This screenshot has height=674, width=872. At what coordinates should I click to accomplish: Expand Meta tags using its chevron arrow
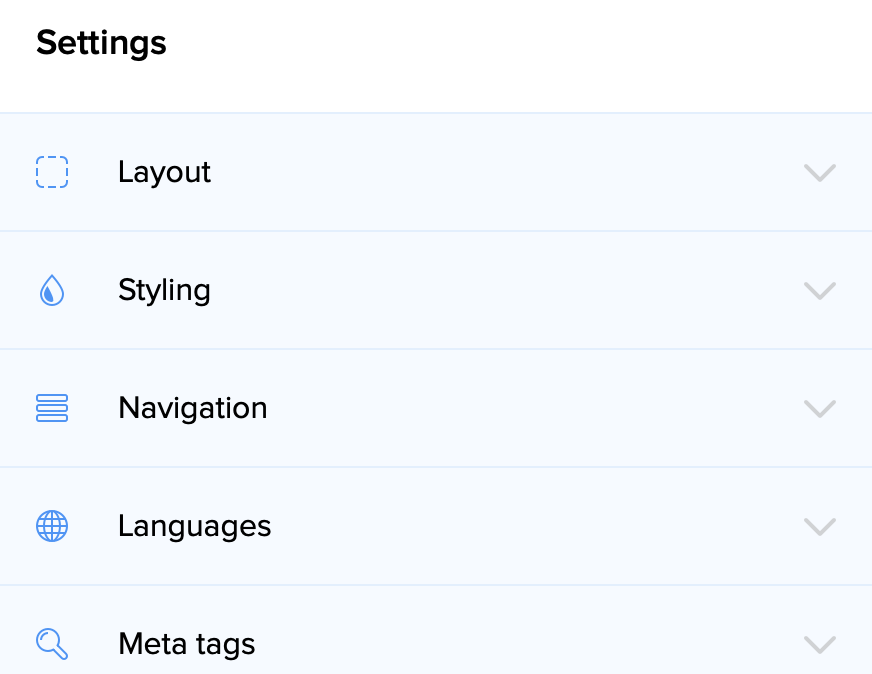coord(819,644)
